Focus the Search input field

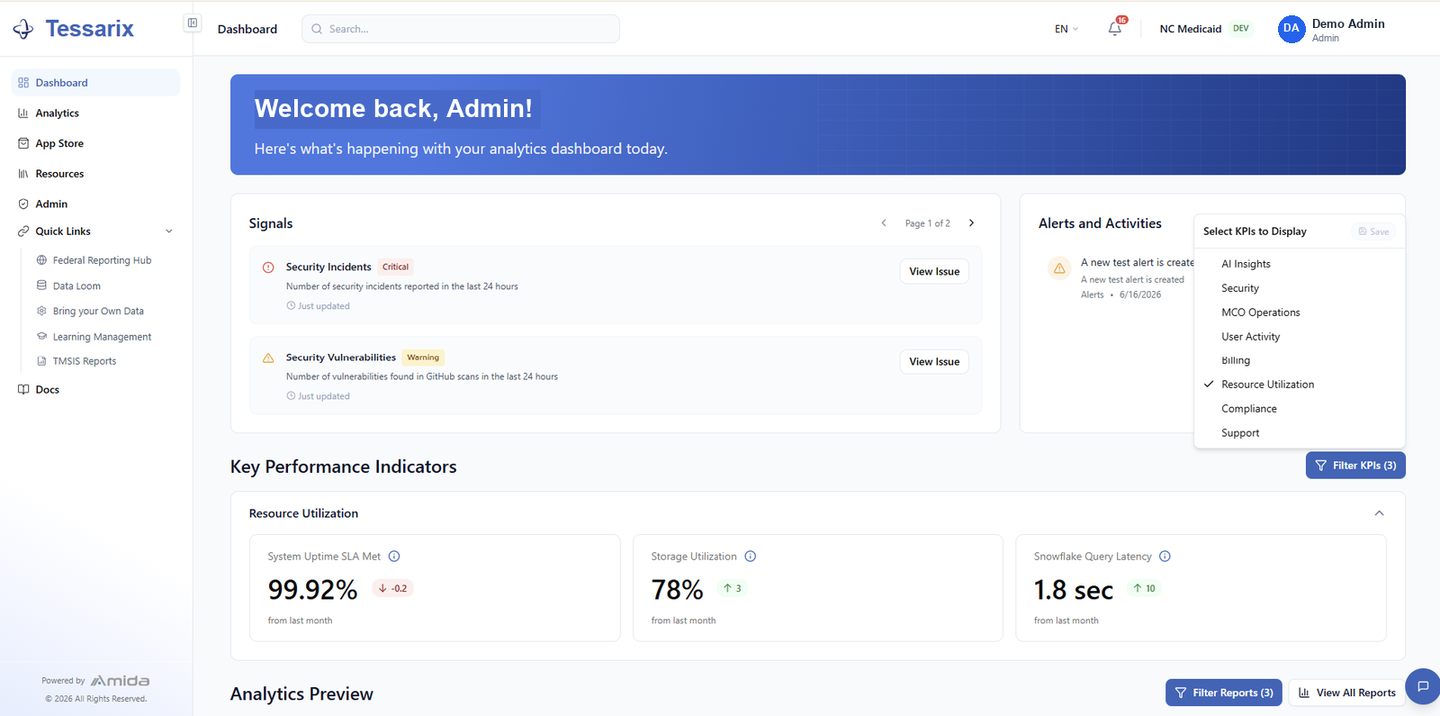(460, 29)
